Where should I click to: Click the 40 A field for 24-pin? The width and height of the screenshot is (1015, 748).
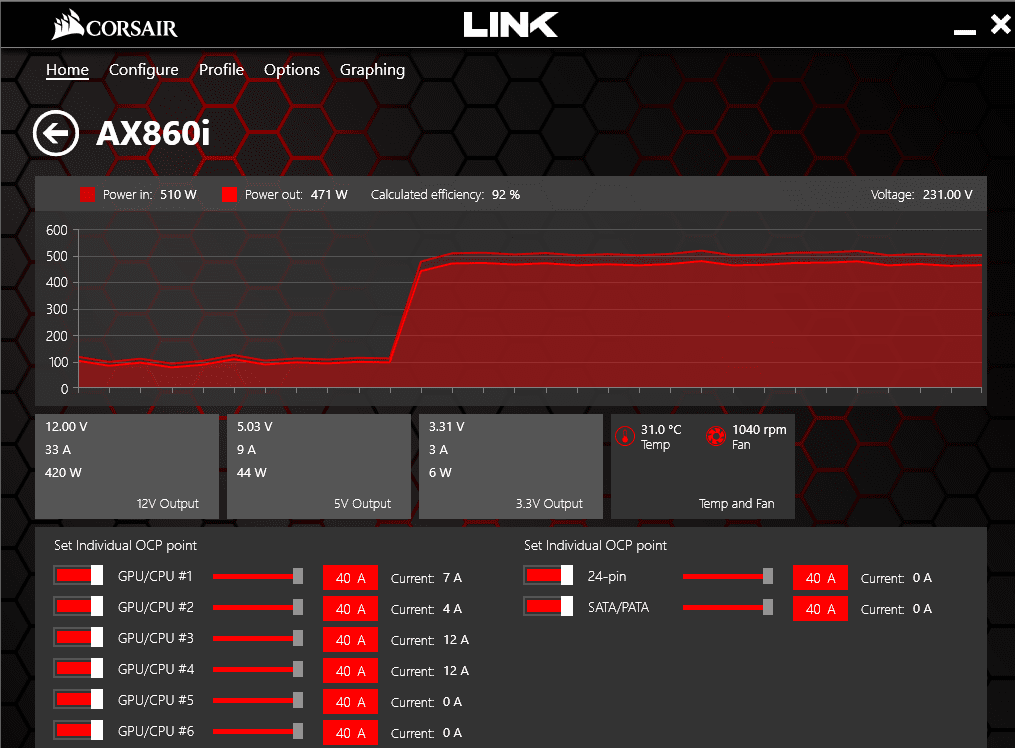click(820, 578)
